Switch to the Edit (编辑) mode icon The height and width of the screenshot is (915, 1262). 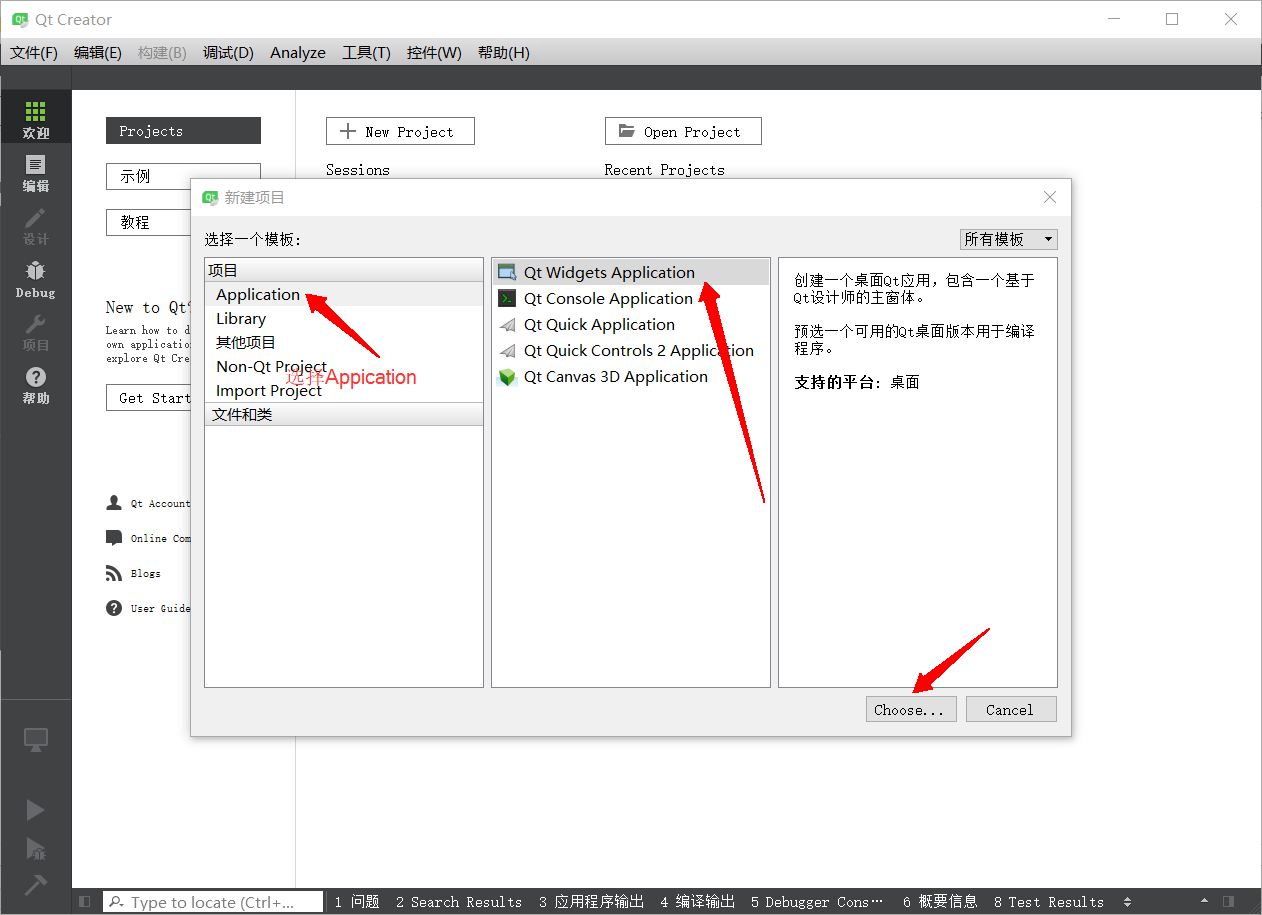pyautogui.click(x=36, y=172)
